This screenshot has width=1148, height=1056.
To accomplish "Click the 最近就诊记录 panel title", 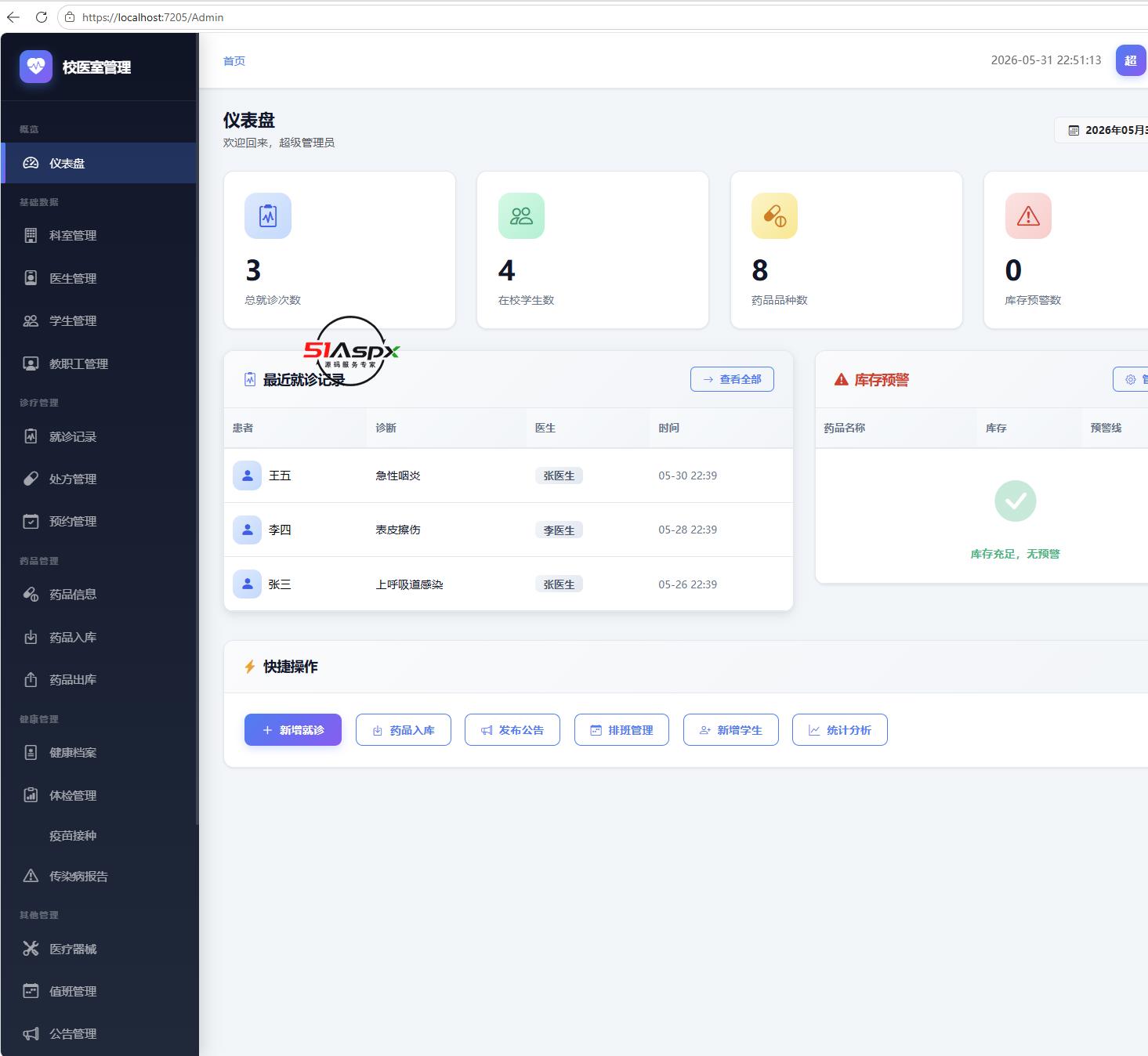I will coord(303,380).
